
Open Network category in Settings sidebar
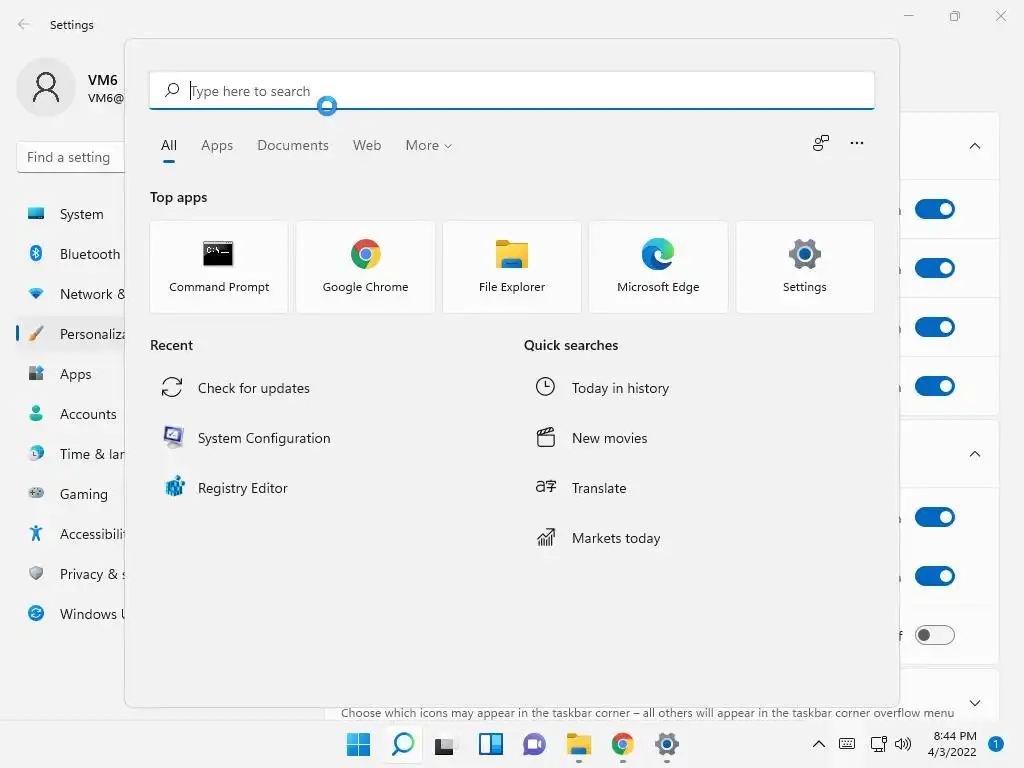point(71,294)
